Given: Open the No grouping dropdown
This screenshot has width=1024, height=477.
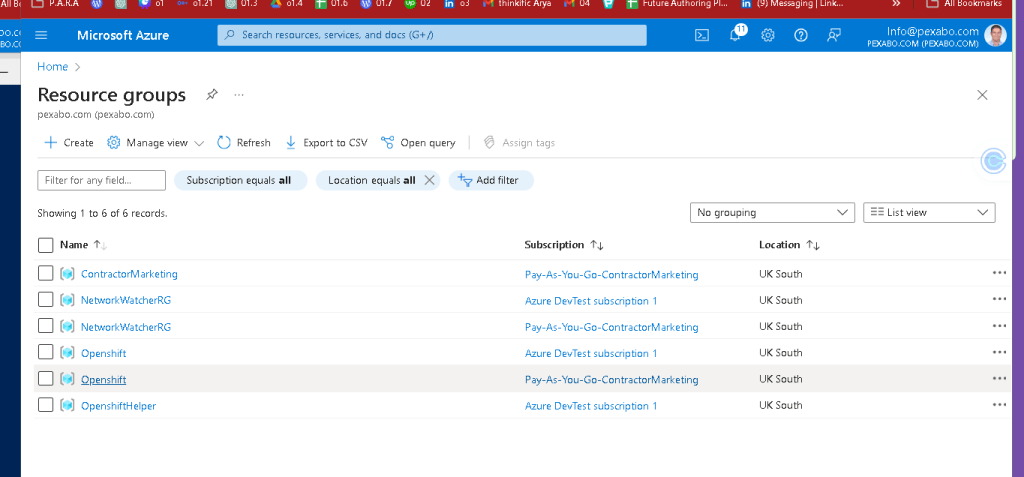Looking at the screenshot, I should [x=772, y=212].
